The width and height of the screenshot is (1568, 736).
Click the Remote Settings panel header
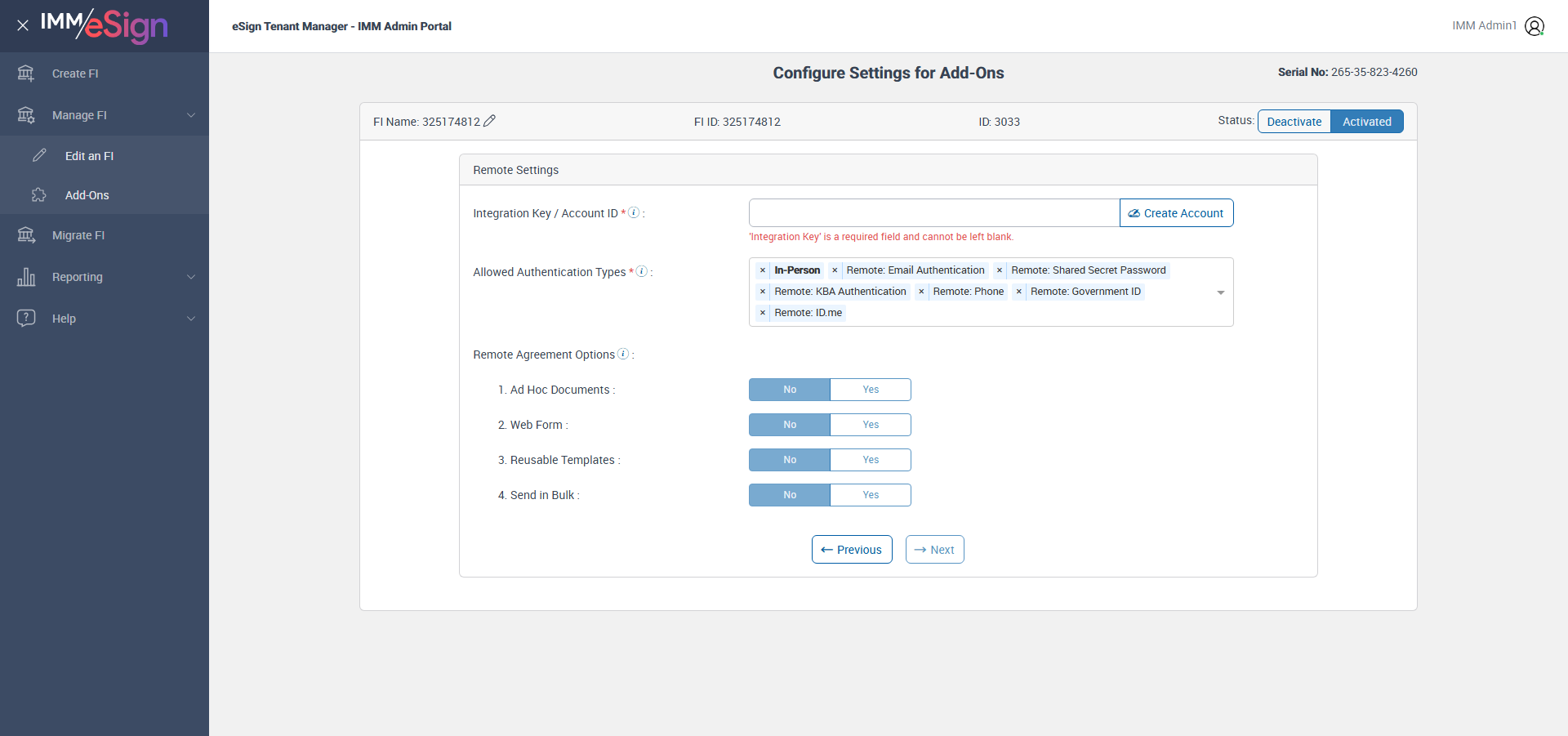pyautogui.click(x=889, y=170)
